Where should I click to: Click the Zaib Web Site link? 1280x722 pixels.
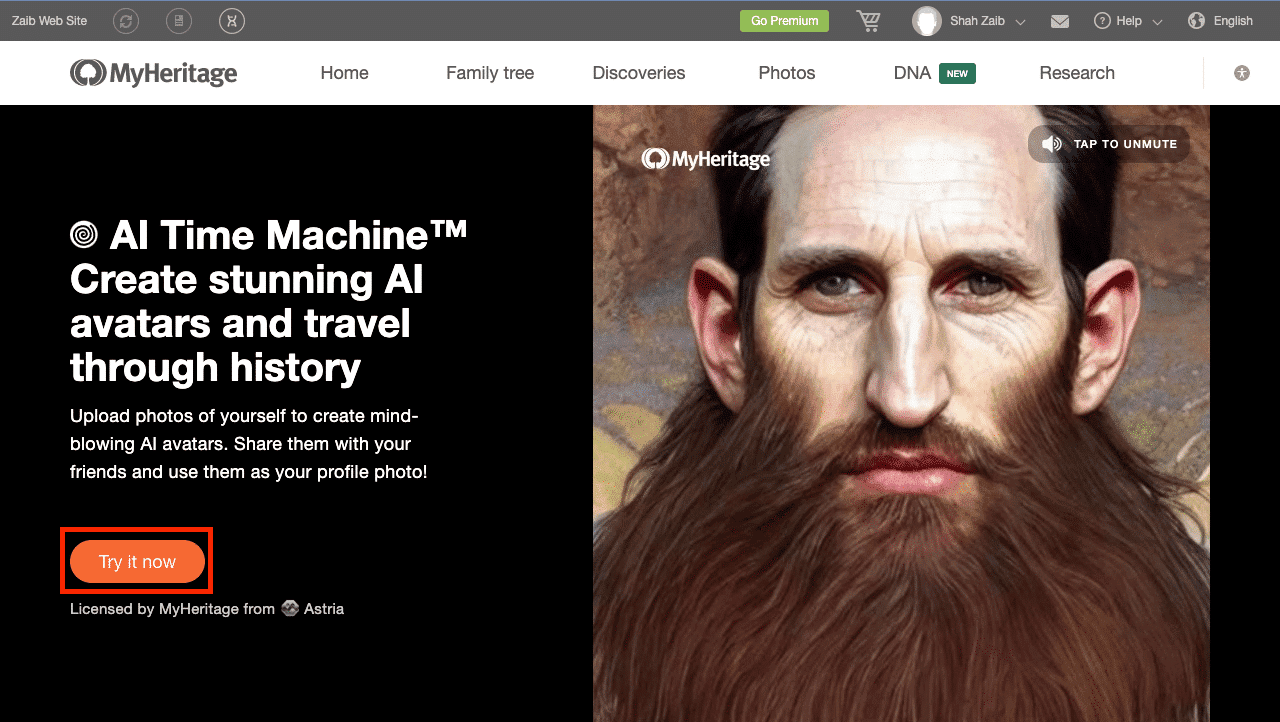point(49,21)
